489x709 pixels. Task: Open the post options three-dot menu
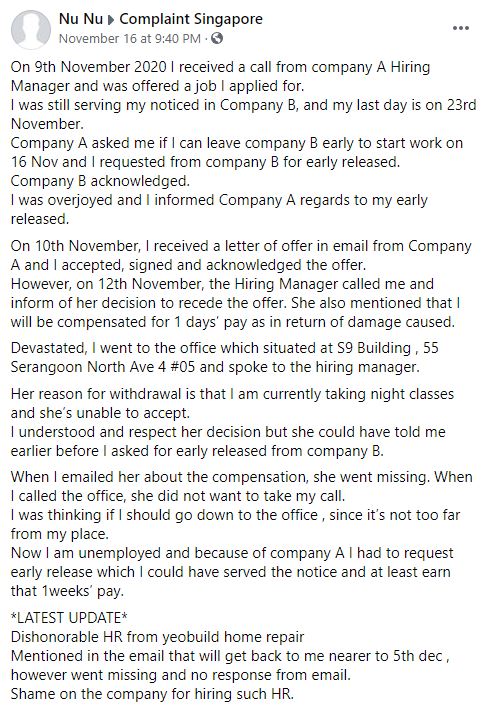(461, 28)
